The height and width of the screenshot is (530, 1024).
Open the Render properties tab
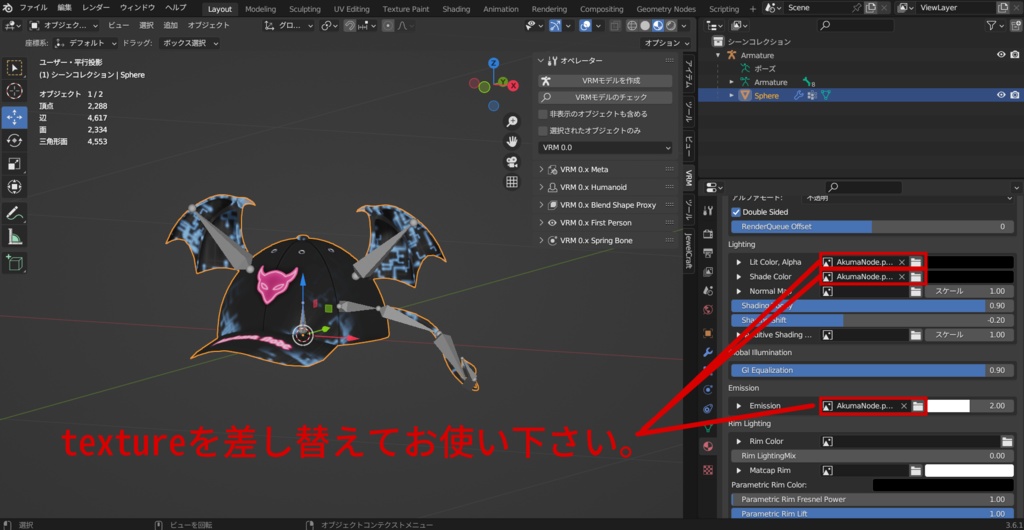point(708,234)
